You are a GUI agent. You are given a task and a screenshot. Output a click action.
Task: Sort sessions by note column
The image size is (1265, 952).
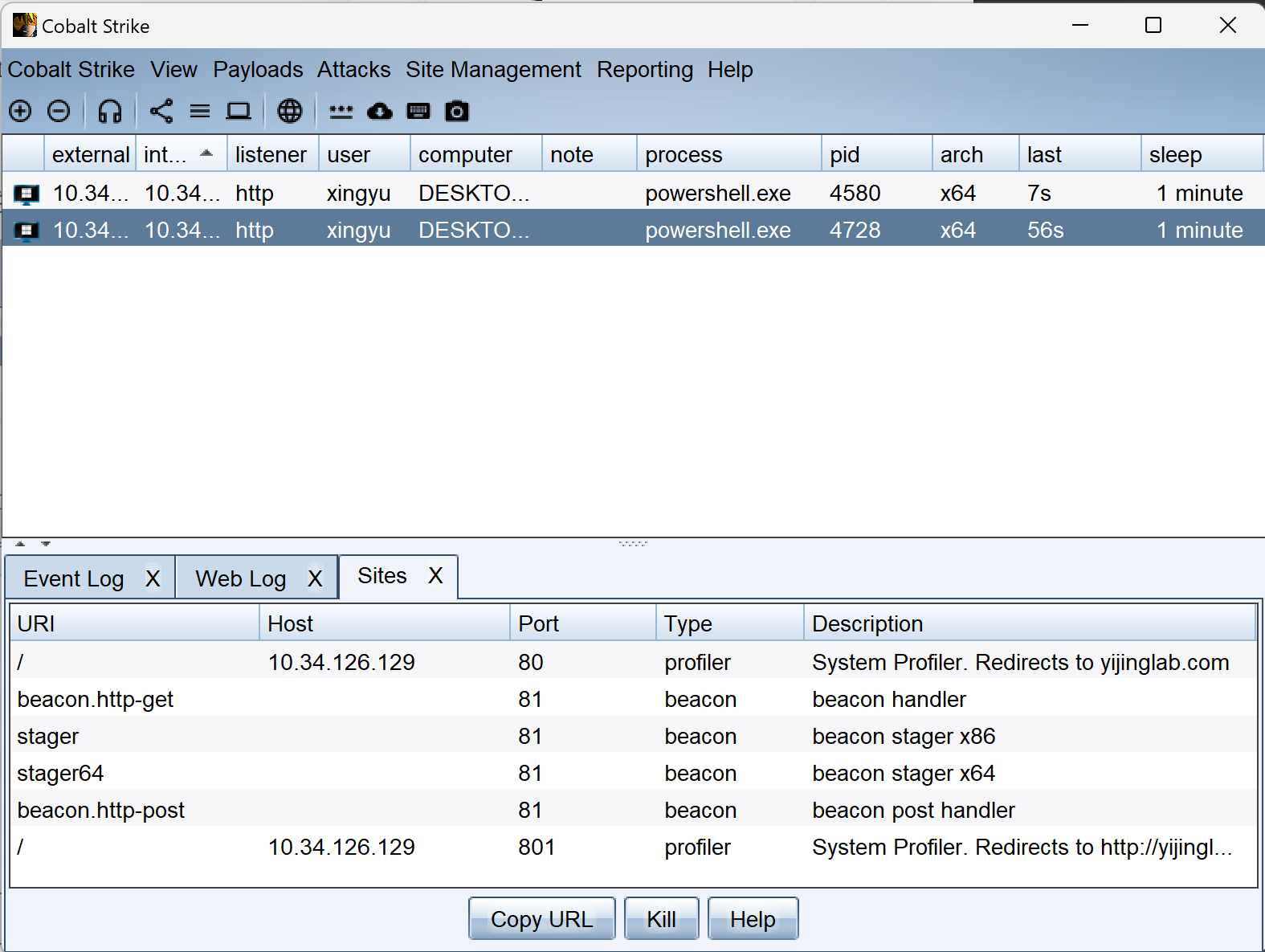590,154
